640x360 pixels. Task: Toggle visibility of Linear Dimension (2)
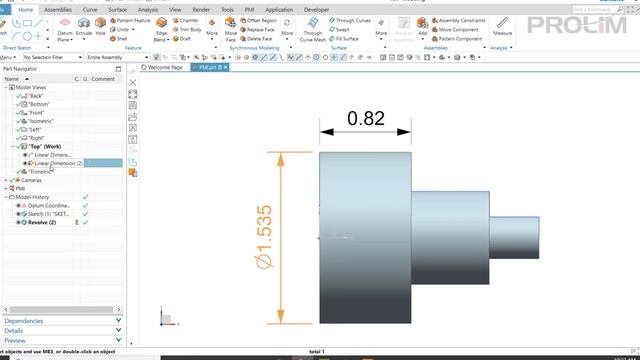pyautogui.click(x=25, y=163)
